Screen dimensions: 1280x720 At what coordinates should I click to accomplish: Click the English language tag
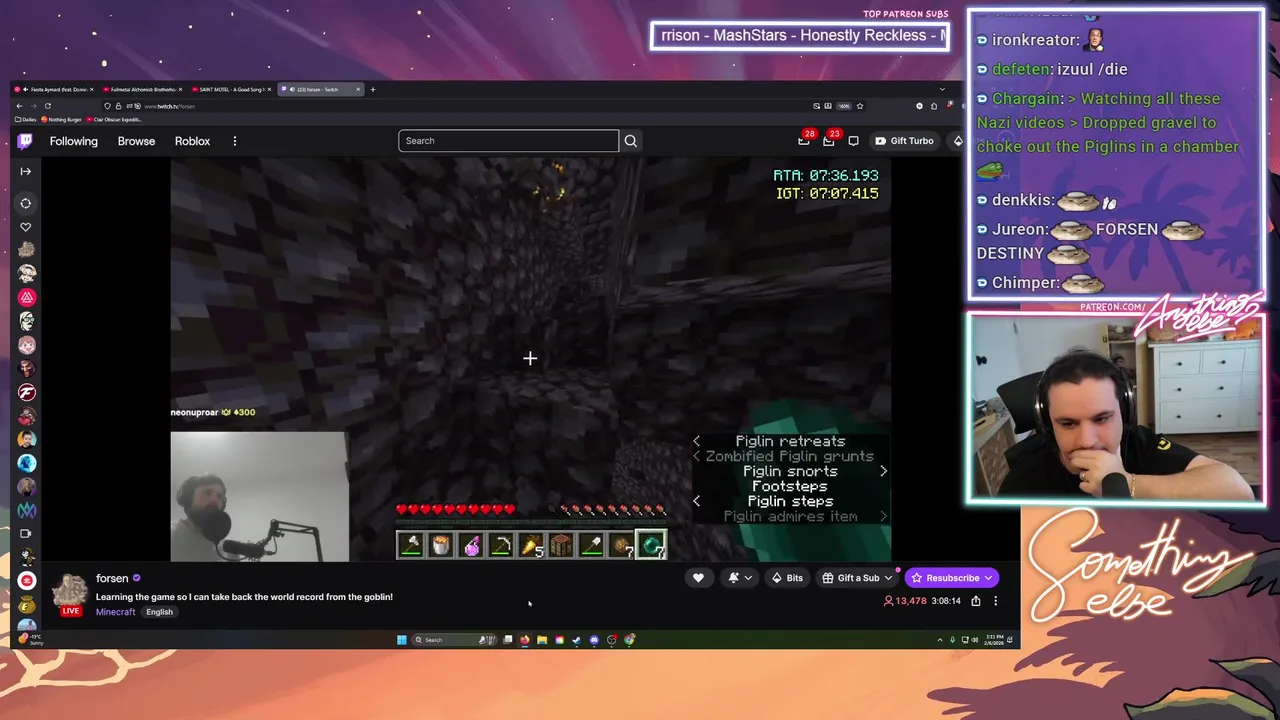point(159,612)
